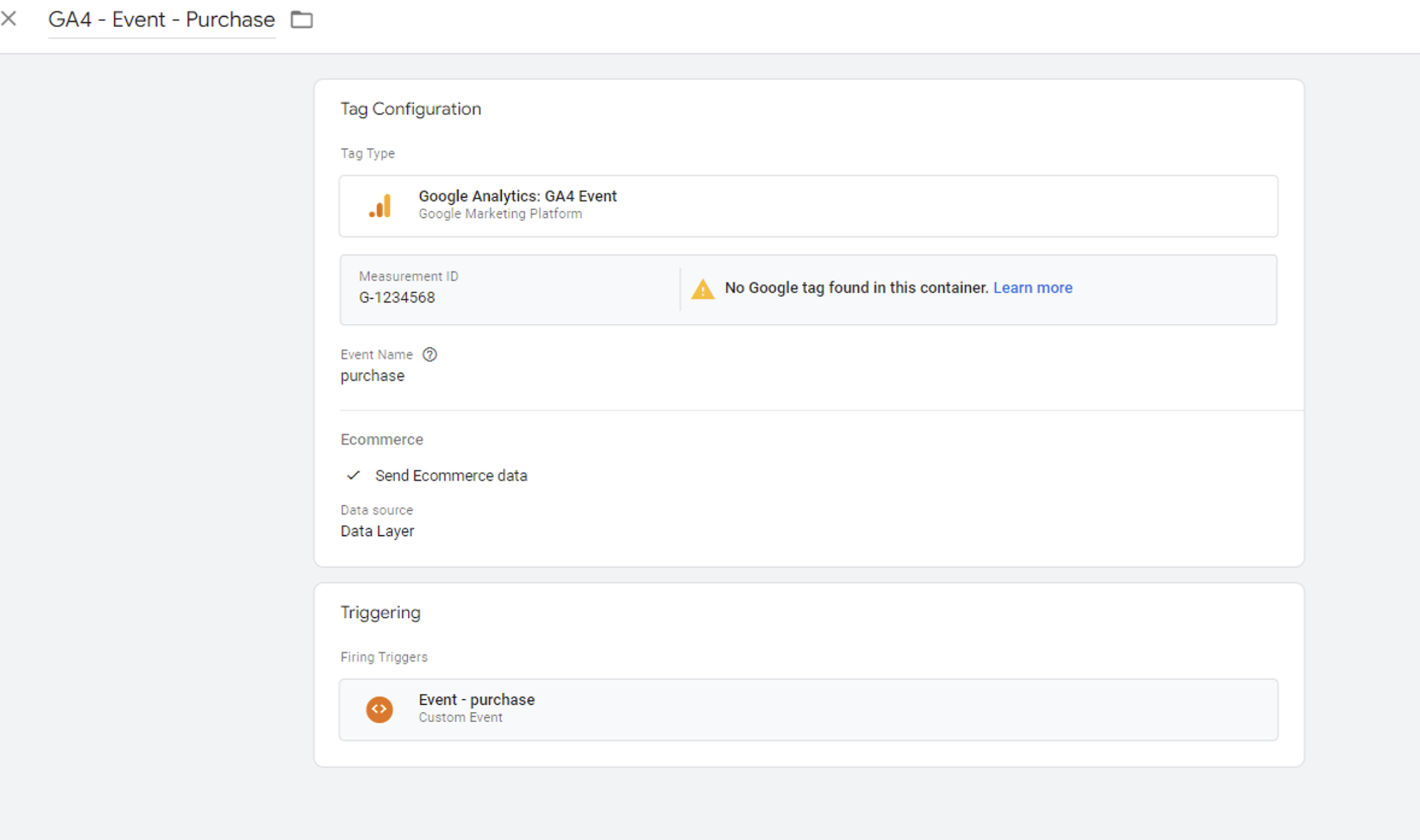Open the Event - purchase firing trigger

pyautogui.click(x=809, y=709)
